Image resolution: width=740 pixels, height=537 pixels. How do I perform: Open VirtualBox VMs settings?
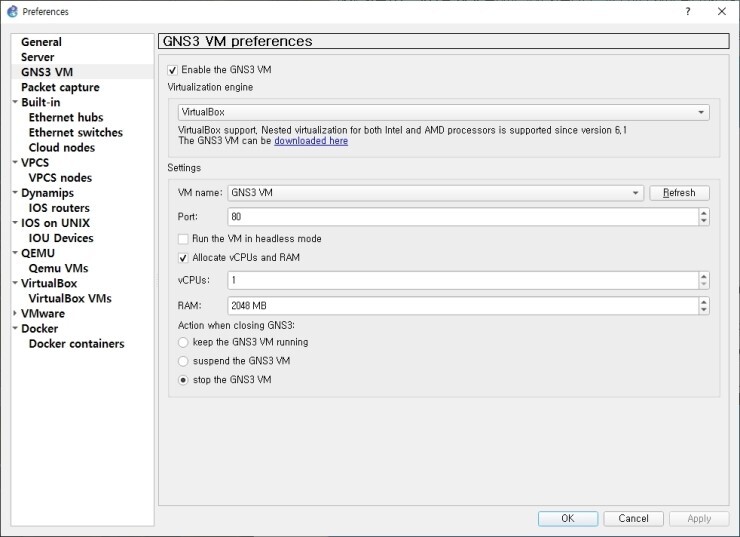point(70,299)
